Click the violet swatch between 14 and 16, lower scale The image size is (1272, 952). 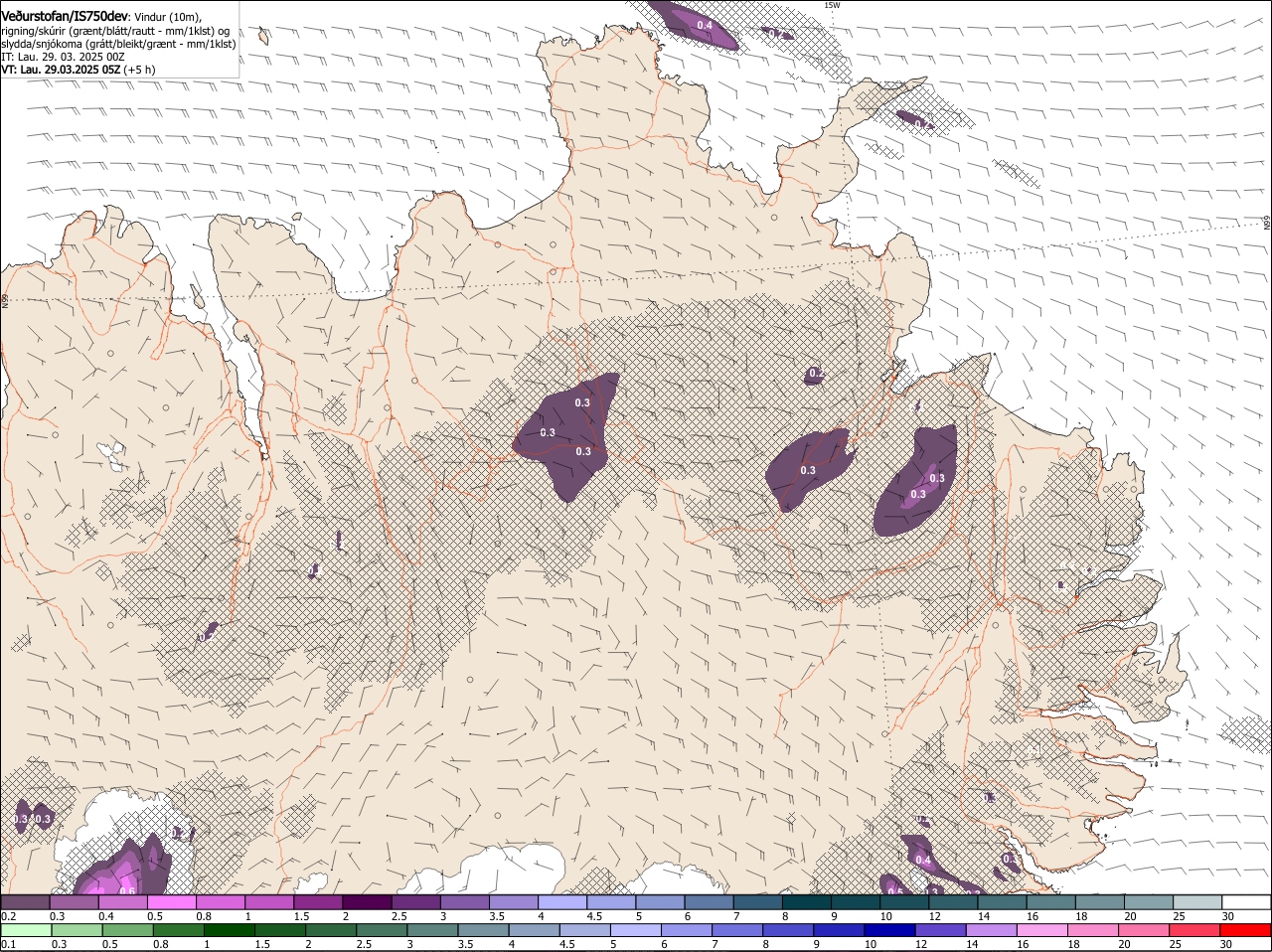pyautogui.click(x=991, y=930)
